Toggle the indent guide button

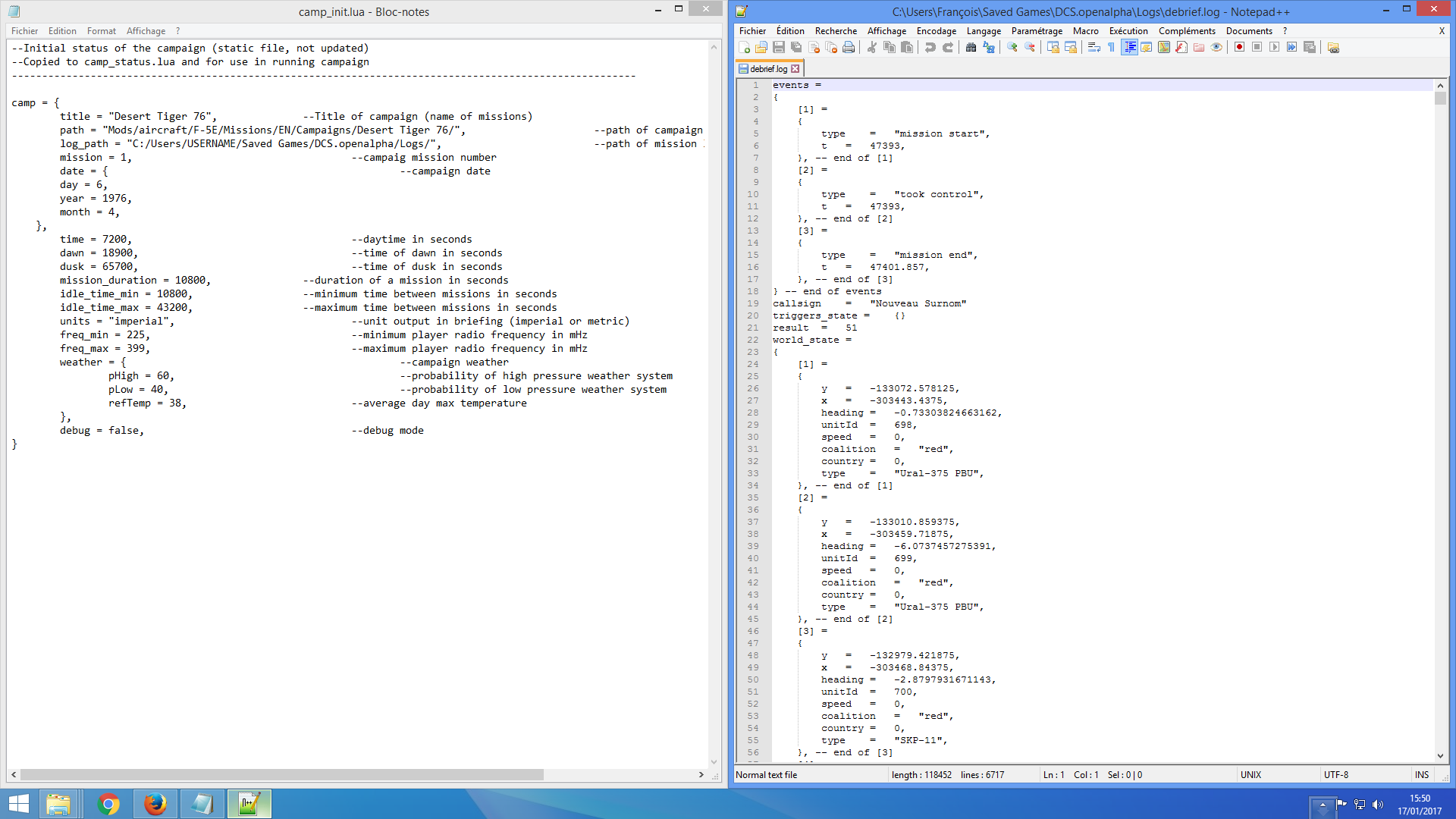pyautogui.click(x=1129, y=47)
